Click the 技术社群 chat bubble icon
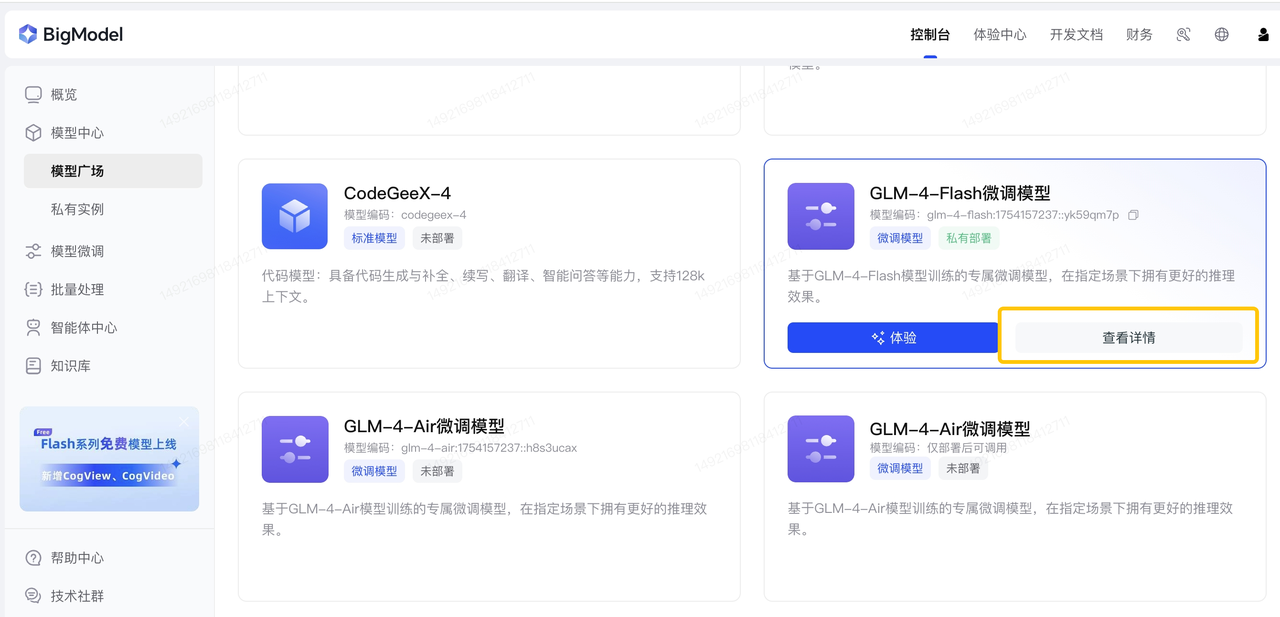Image resolution: width=1280 pixels, height=617 pixels. (x=33, y=596)
